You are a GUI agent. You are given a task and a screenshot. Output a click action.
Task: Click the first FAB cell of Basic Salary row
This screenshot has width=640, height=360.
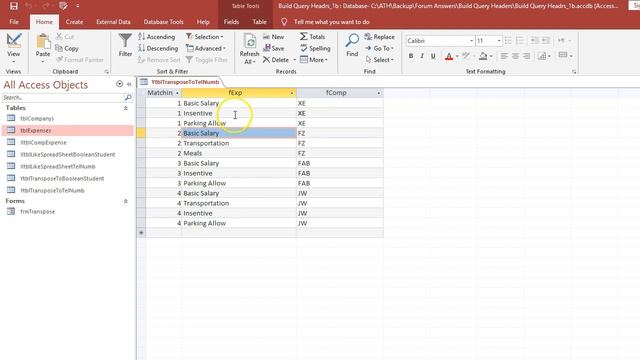340,163
